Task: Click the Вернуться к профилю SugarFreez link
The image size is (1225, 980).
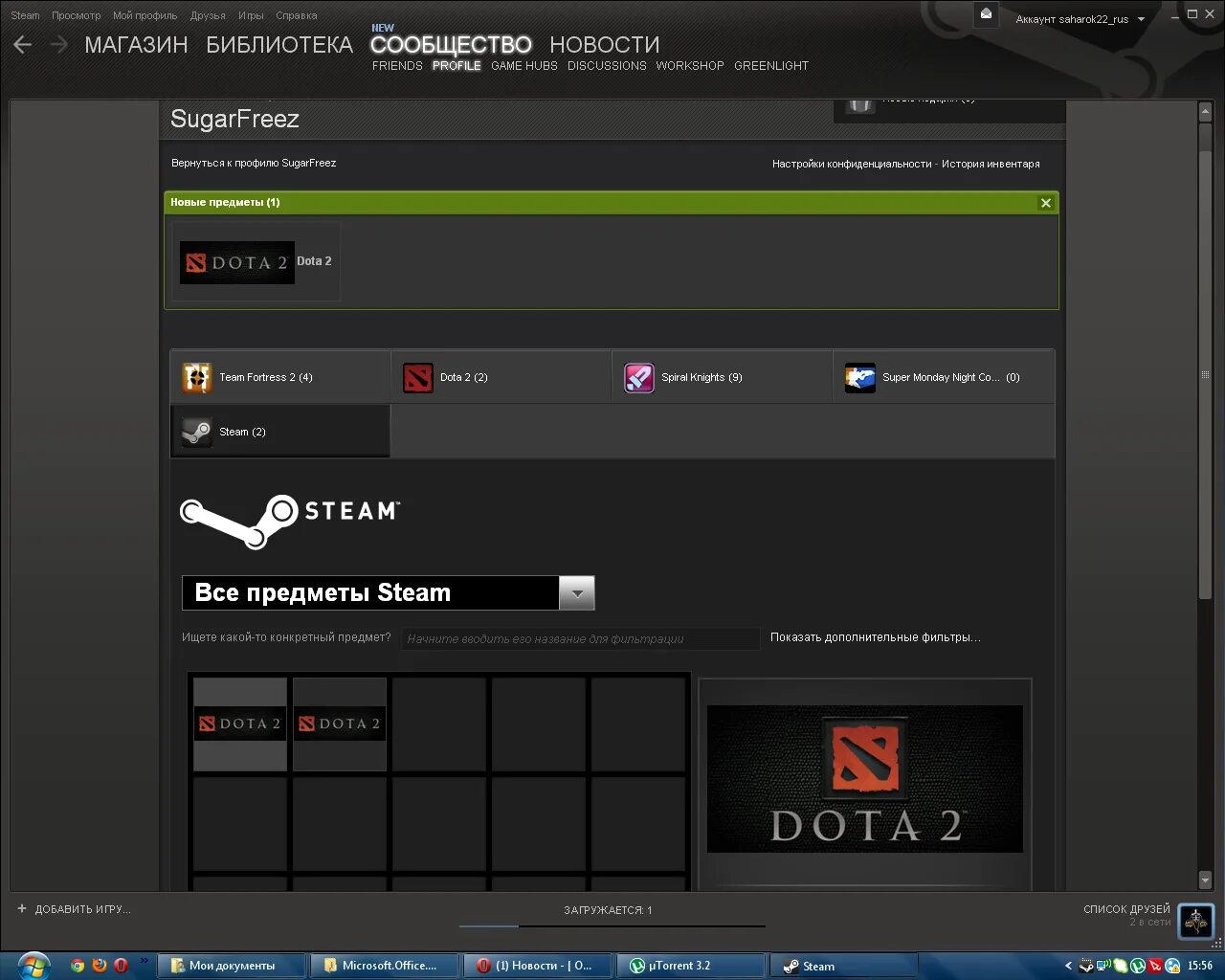Action: pyautogui.click(x=254, y=163)
